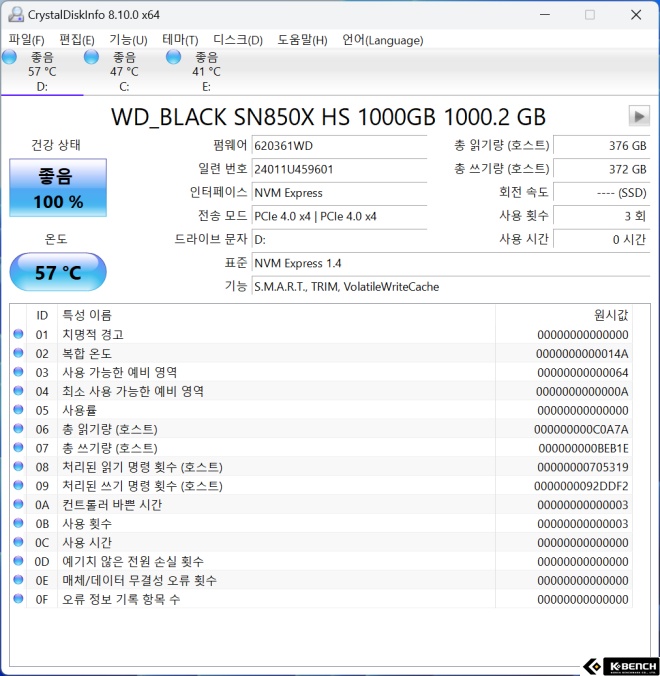Screen dimensions: 660x676
Task: Click the transfer mode field PCIe 4.0 x4
Action: pyautogui.click(x=339, y=216)
